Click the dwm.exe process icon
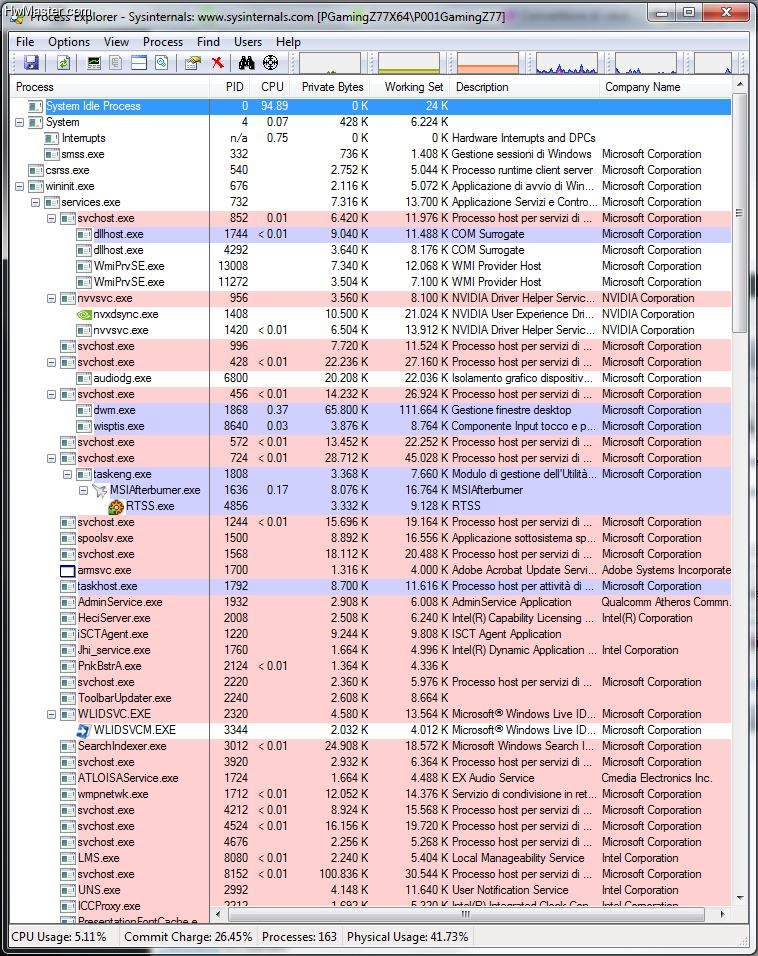 coord(84,410)
